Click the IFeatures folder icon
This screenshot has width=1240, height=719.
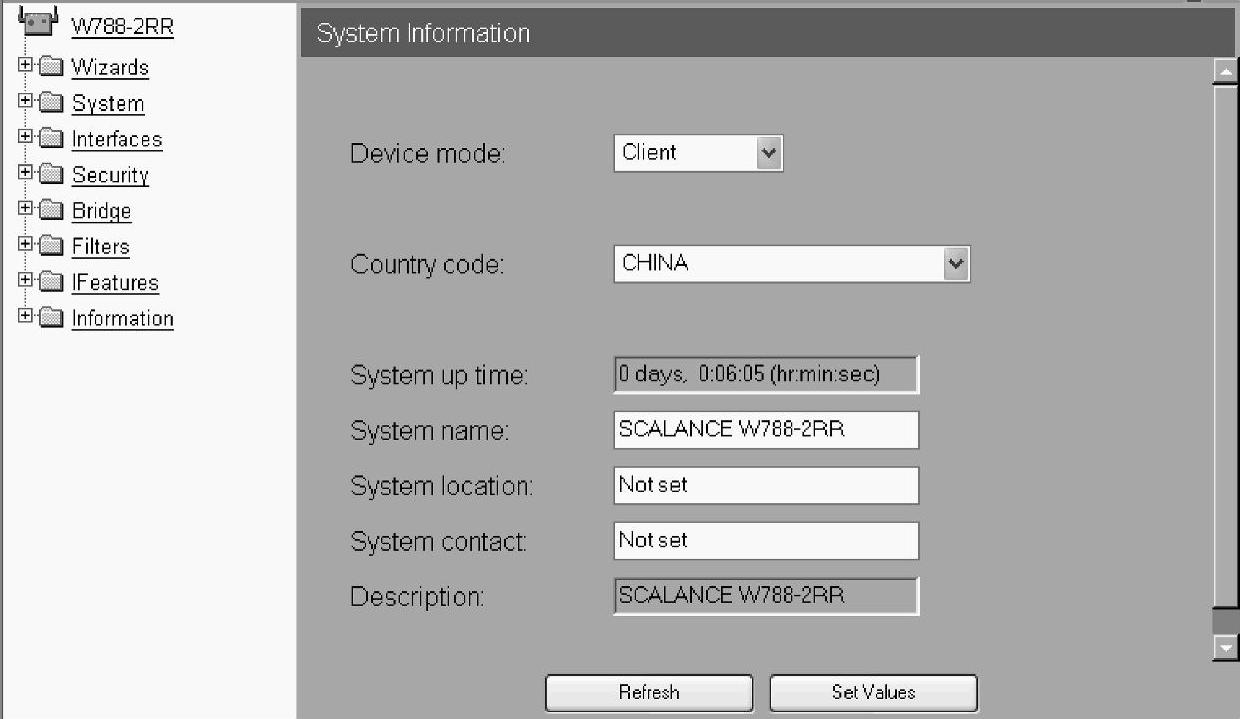50,283
